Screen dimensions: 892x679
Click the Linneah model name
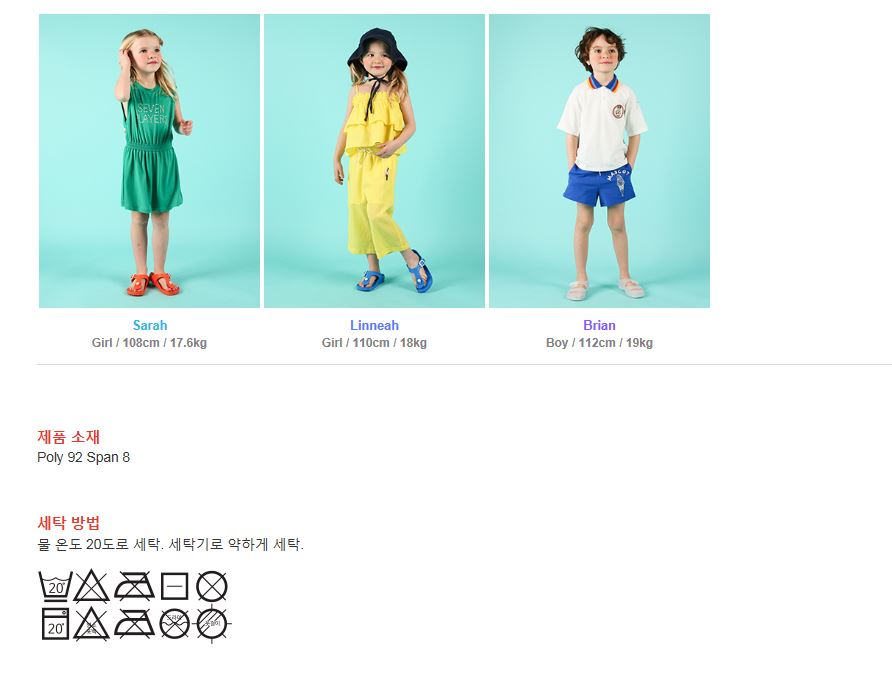tap(374, 325)
